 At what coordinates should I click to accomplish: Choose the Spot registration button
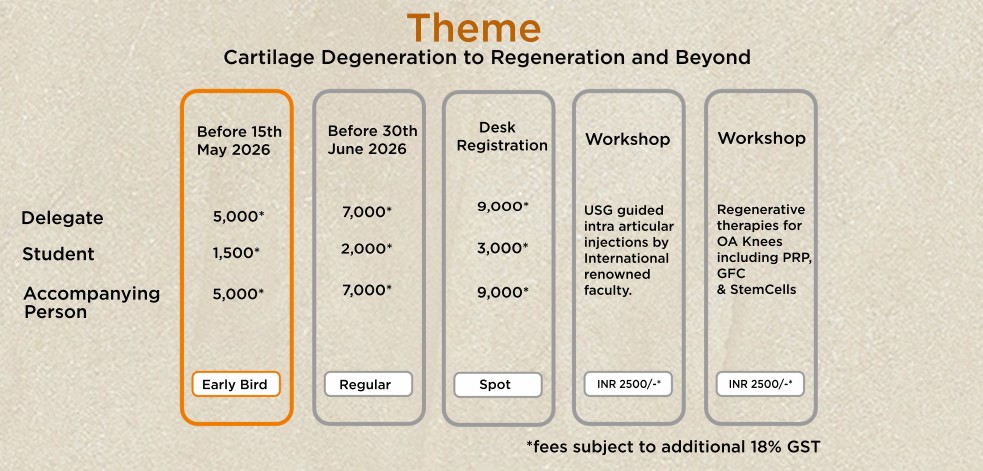click(x=498, y=384)
